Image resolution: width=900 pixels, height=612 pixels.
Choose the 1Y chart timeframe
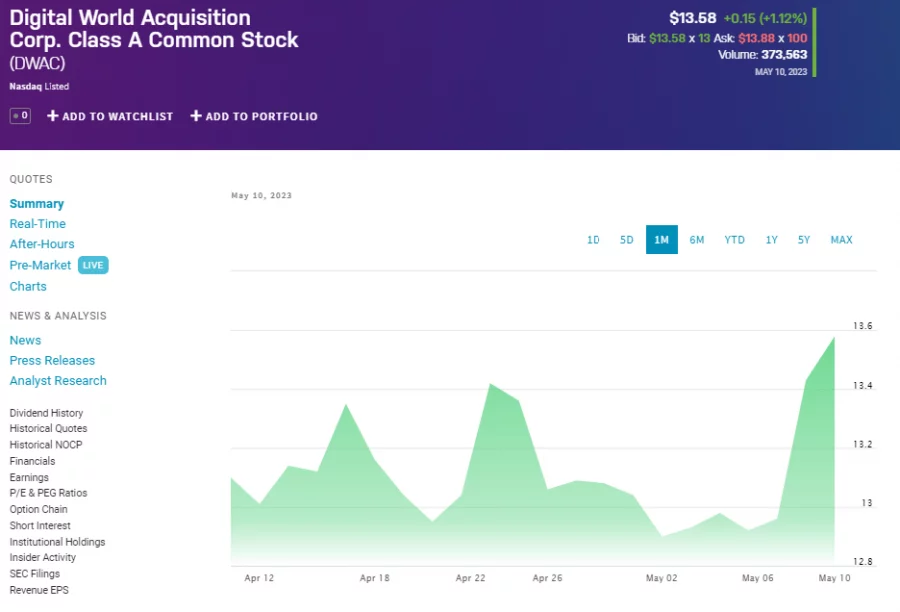[x=772, y=240]
